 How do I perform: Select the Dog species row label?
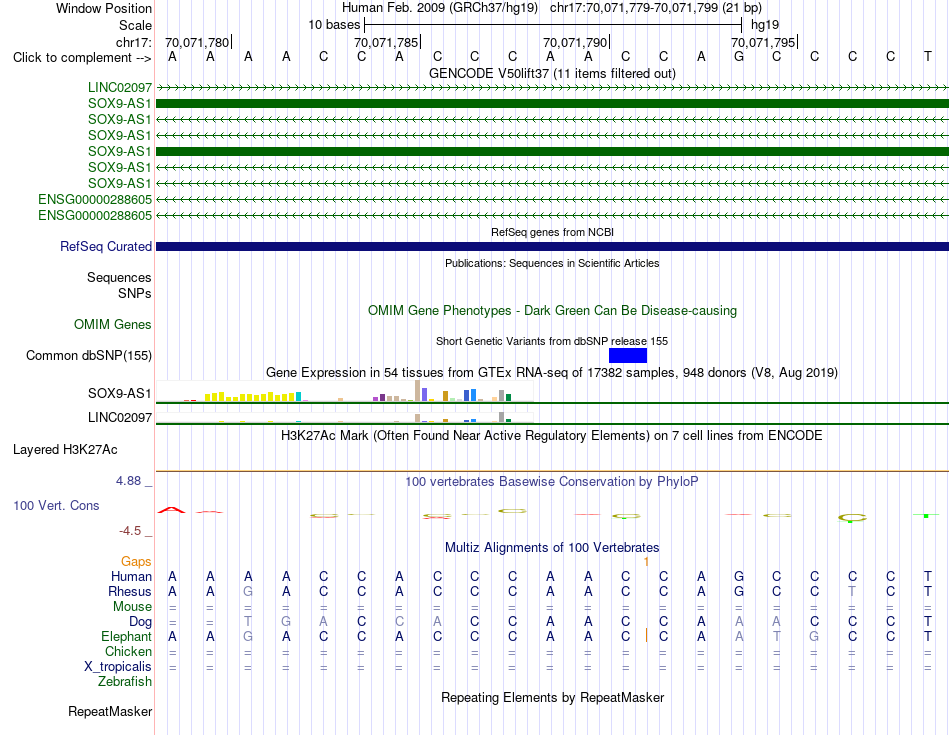pos(140,622)
